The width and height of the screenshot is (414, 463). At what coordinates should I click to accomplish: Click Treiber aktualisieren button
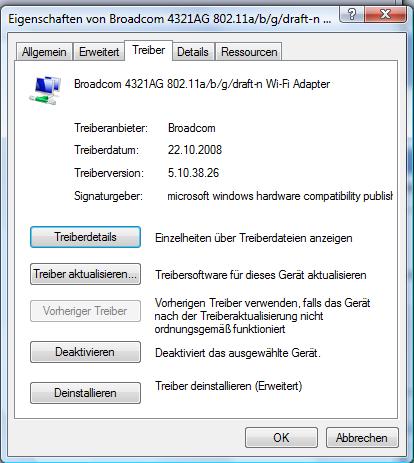[85, 274]
